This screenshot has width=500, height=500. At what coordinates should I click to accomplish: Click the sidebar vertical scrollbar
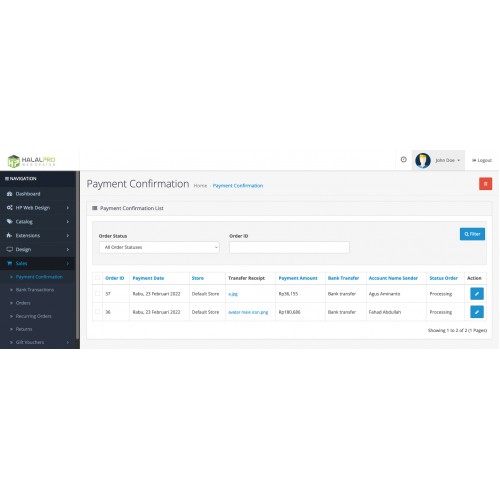point(78,255)
